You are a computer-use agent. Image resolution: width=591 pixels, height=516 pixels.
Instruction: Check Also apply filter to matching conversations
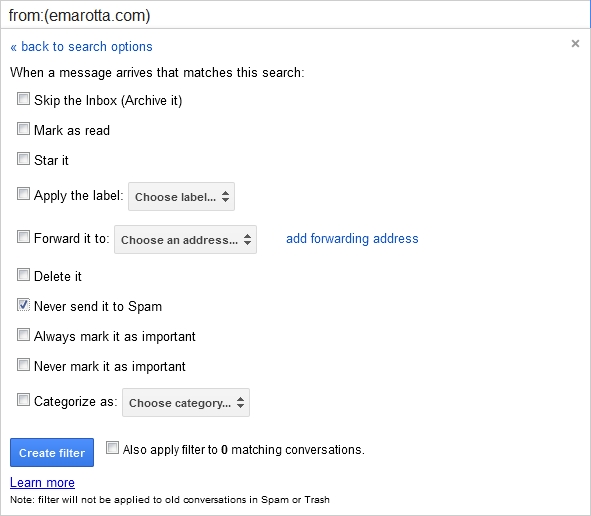112,448
